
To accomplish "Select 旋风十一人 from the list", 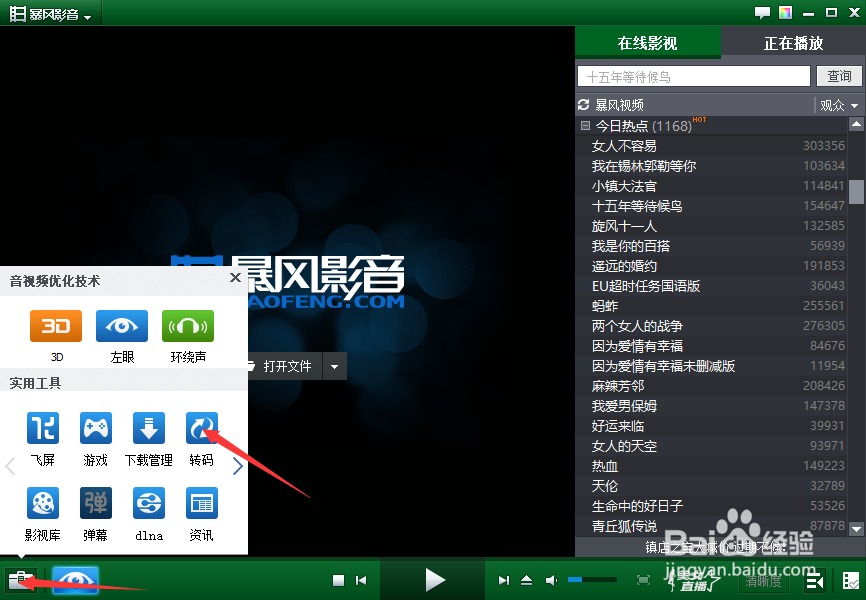I will coord(711,225).
